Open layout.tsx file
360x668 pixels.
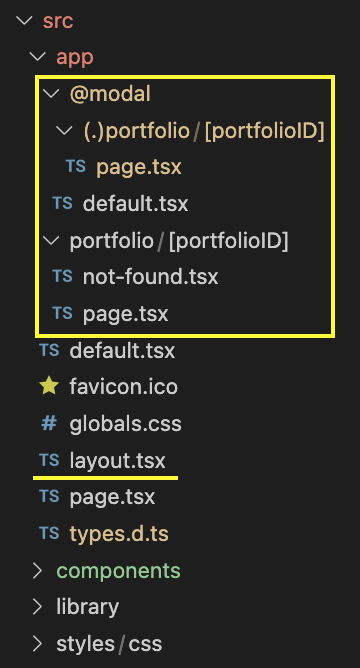tap(118, 461)
